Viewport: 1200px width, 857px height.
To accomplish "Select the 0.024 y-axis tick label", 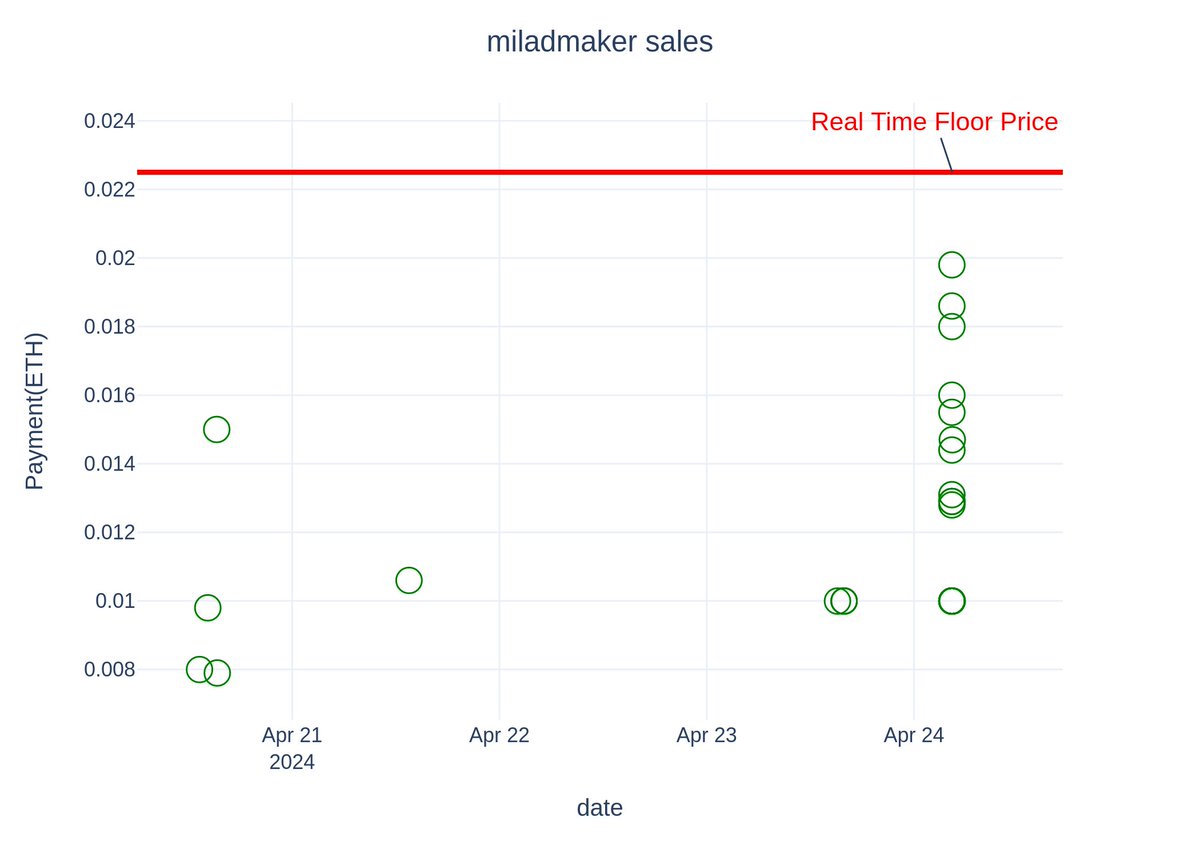I will click(109, 121).
